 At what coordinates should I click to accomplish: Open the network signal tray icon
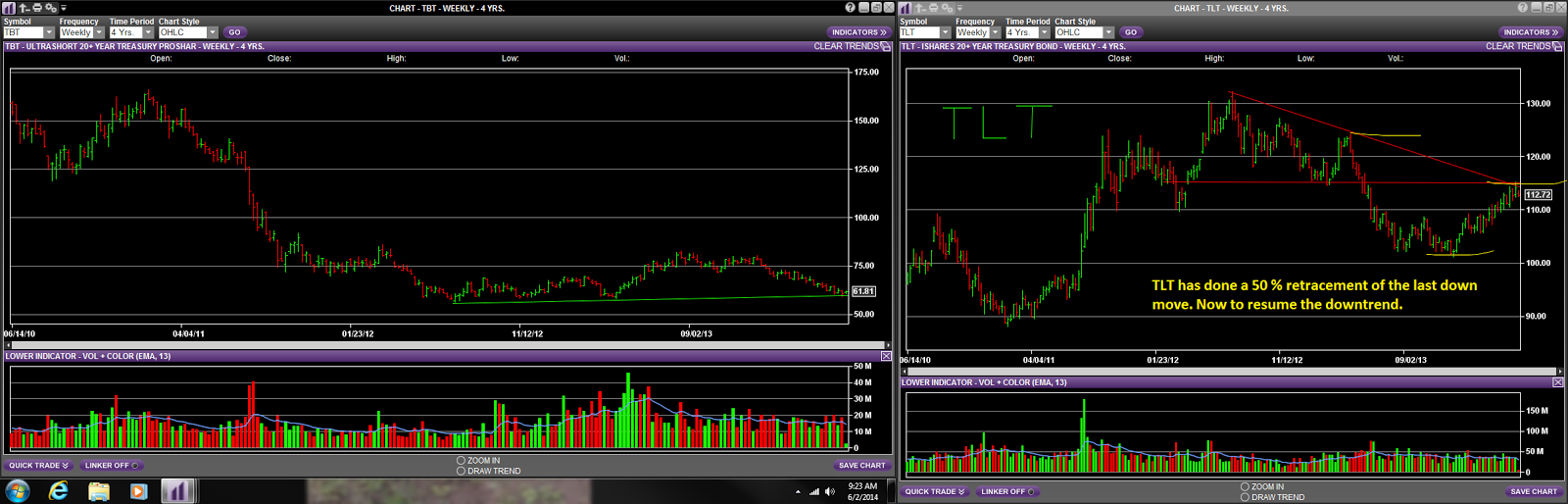[814, 491]
